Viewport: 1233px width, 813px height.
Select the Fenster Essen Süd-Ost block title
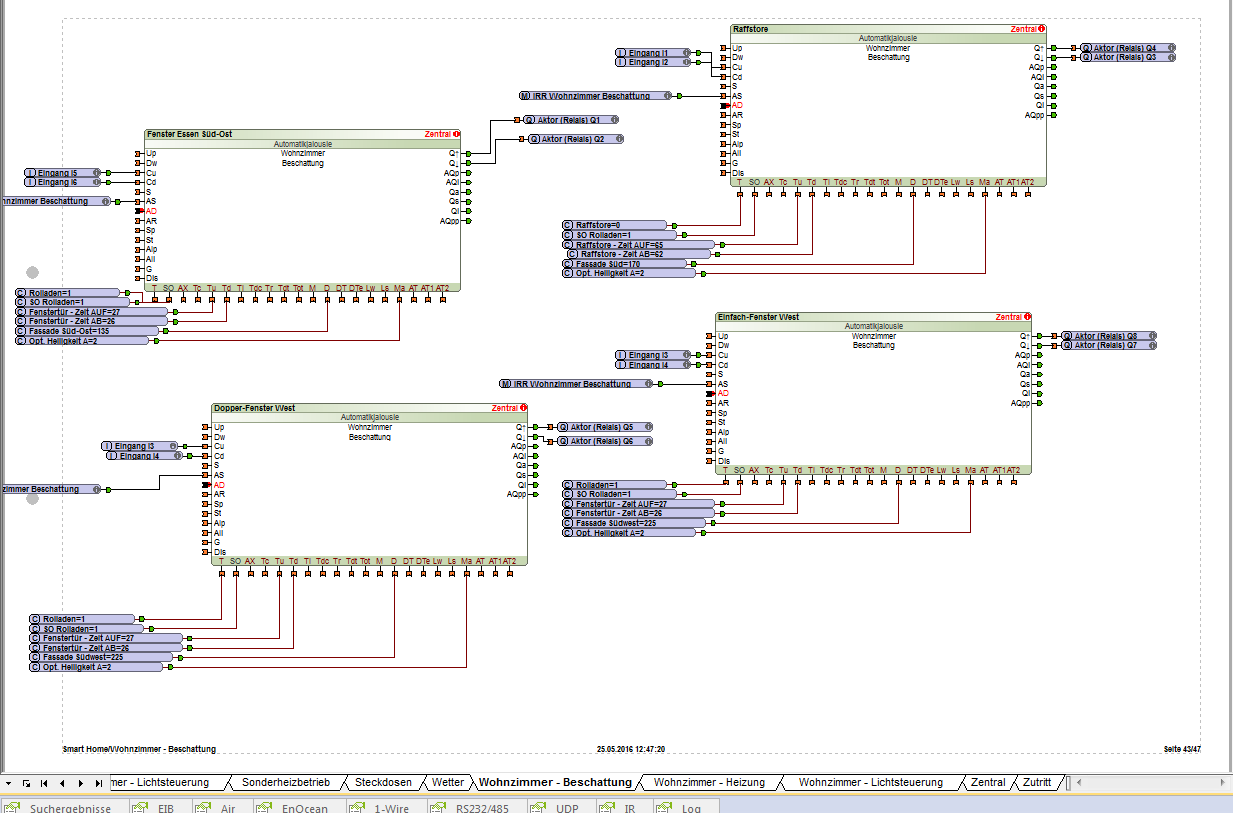pos(190,134)
